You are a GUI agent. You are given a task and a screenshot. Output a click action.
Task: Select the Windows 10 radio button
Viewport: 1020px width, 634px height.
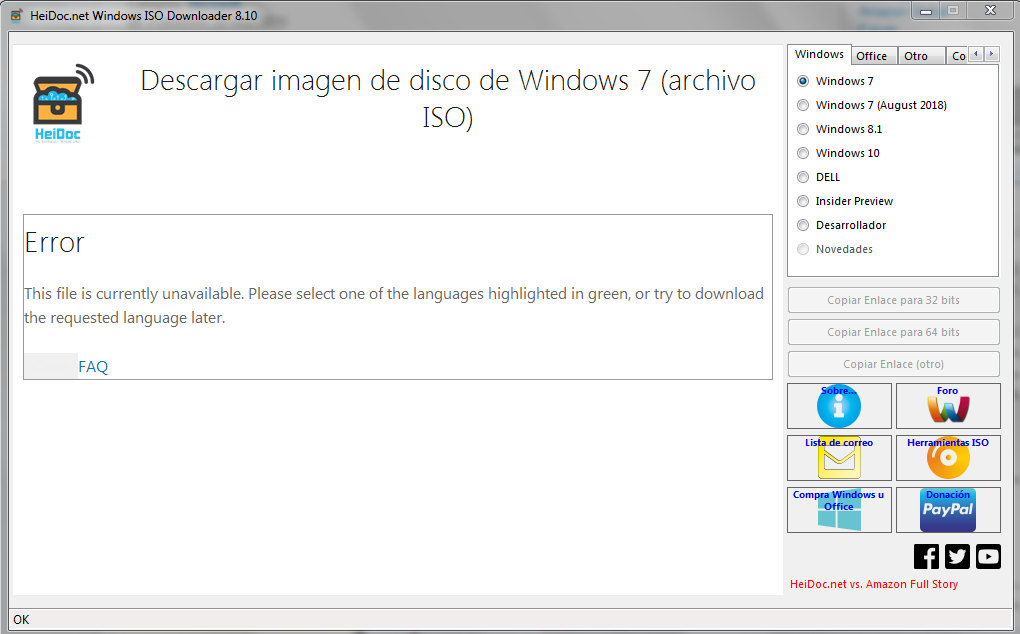pyautogui.click(x=803, y=153)
